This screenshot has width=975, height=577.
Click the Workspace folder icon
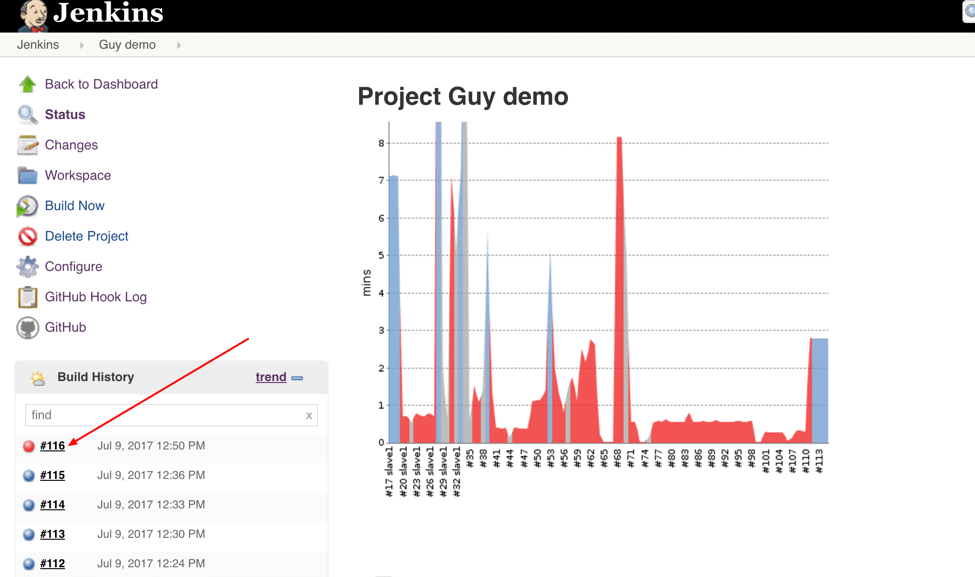27,175
